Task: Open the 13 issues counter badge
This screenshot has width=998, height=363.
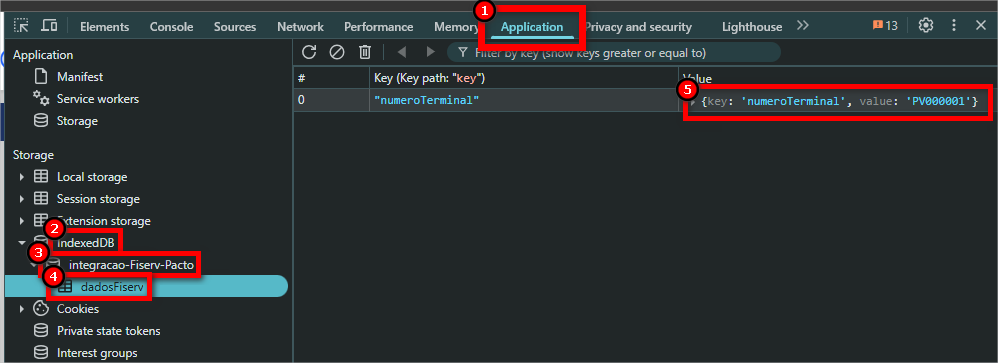Action: (885, 25)
